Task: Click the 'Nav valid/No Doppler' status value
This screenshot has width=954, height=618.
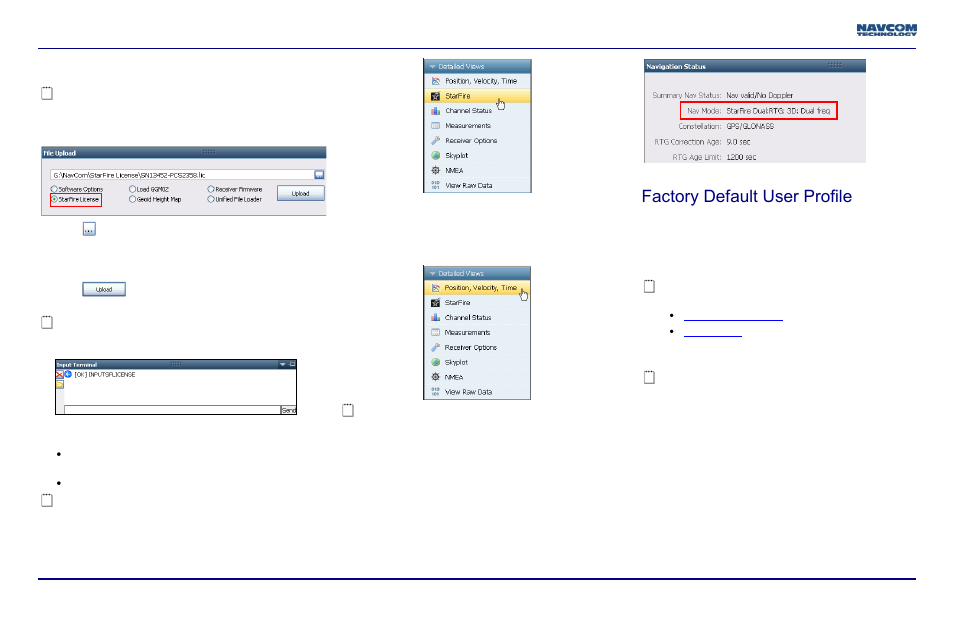Action: click(760, 95)
